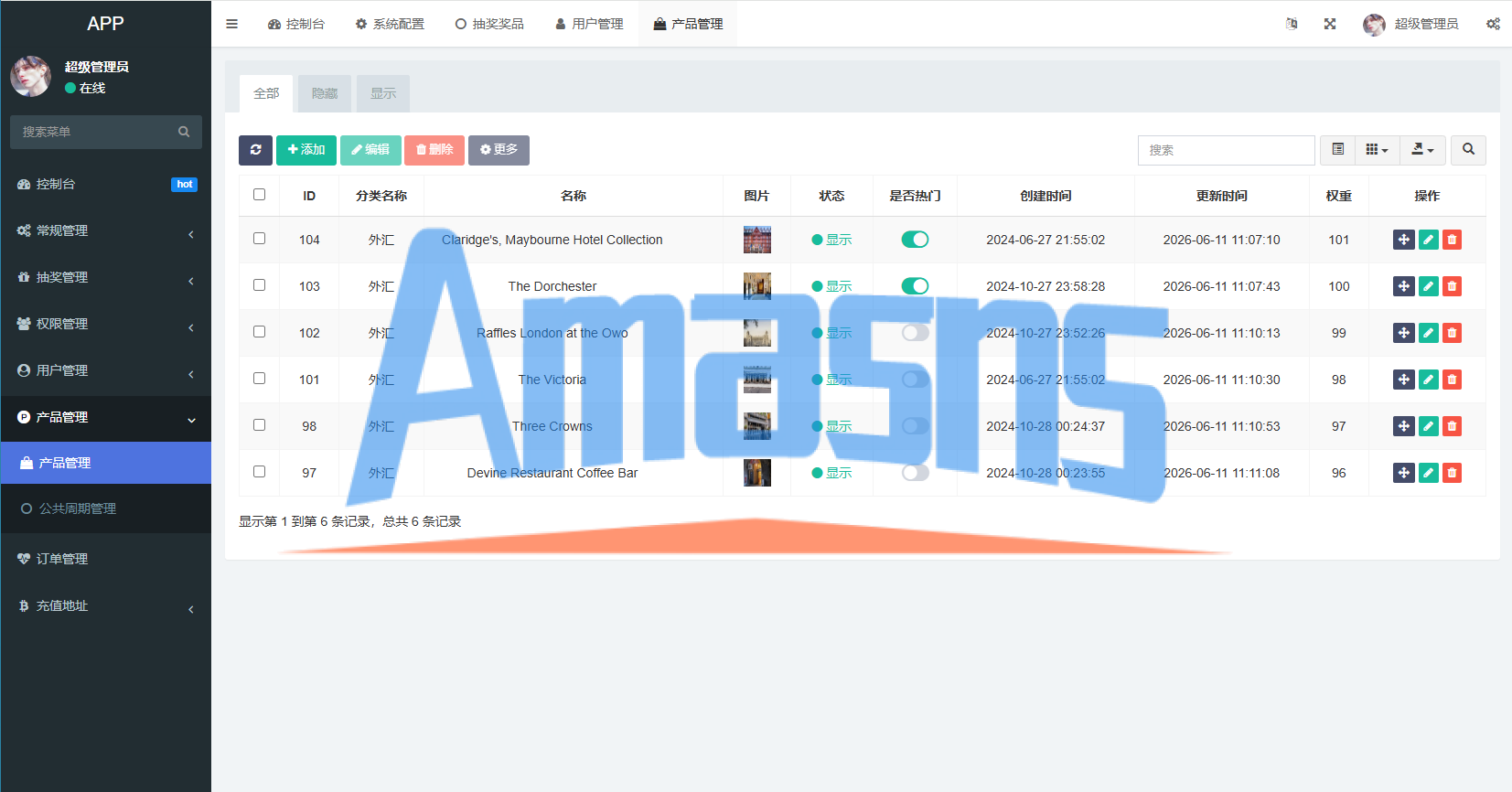
Task: Expand the 权限管理 sidebar menu
Action: (106, 324)
